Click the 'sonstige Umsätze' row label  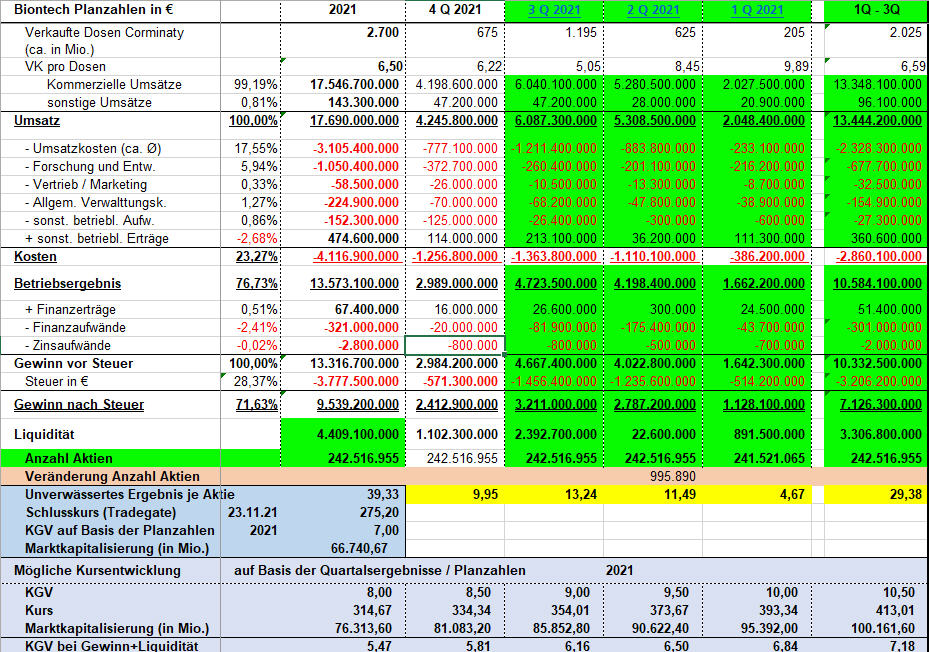pyautogui.click(x=100, y=102)
